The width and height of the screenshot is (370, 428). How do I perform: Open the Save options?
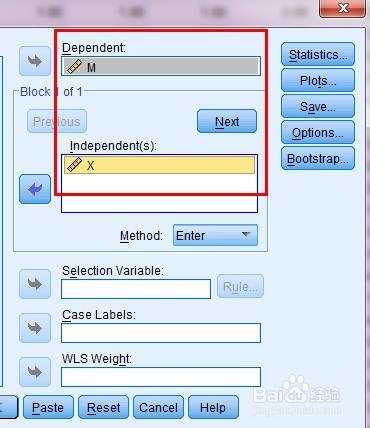point(318,106)
